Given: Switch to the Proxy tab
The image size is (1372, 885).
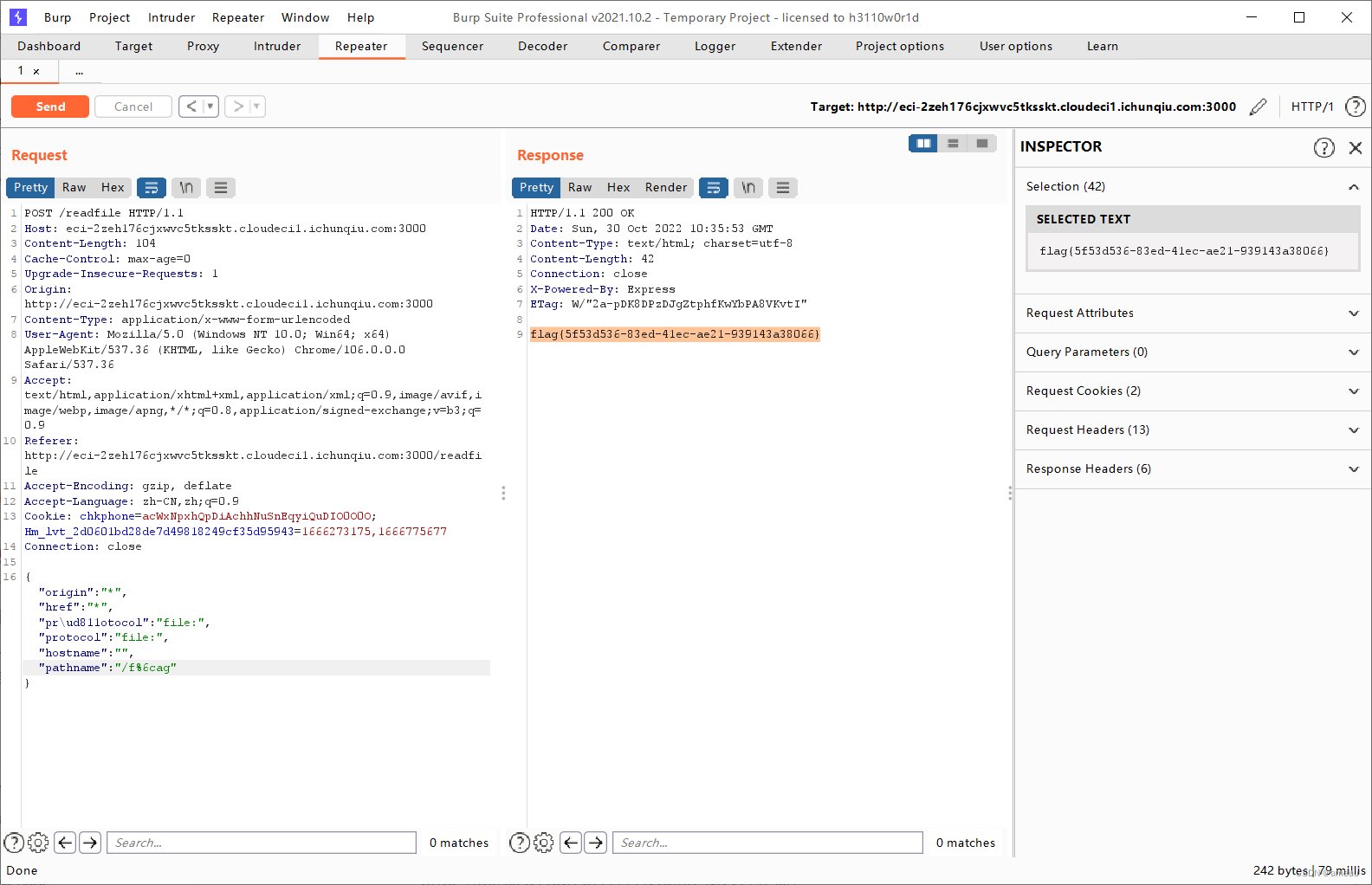Looking at the screenshot, I should tap(204, 47).
